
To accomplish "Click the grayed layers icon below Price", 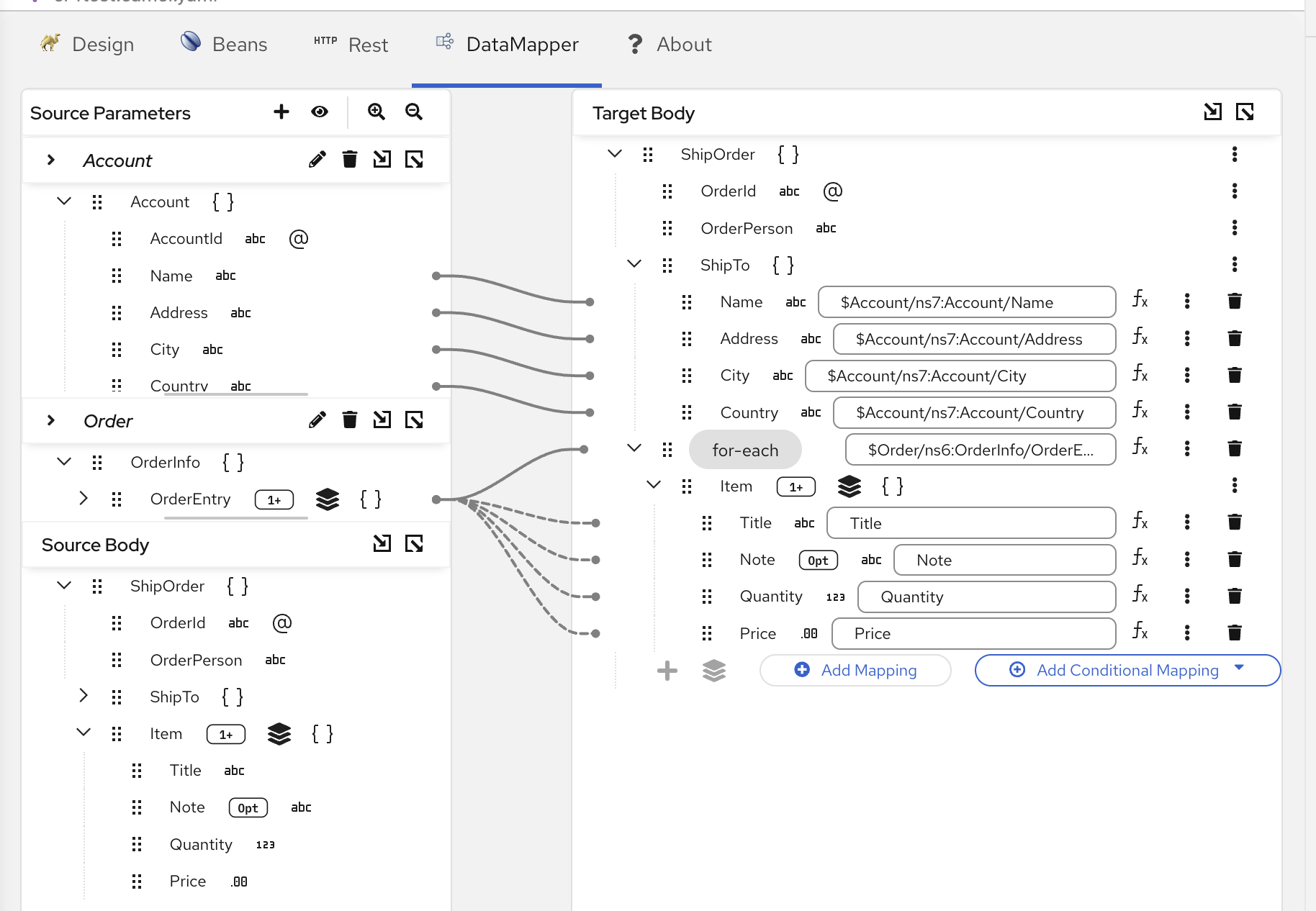I will (714, 671).
